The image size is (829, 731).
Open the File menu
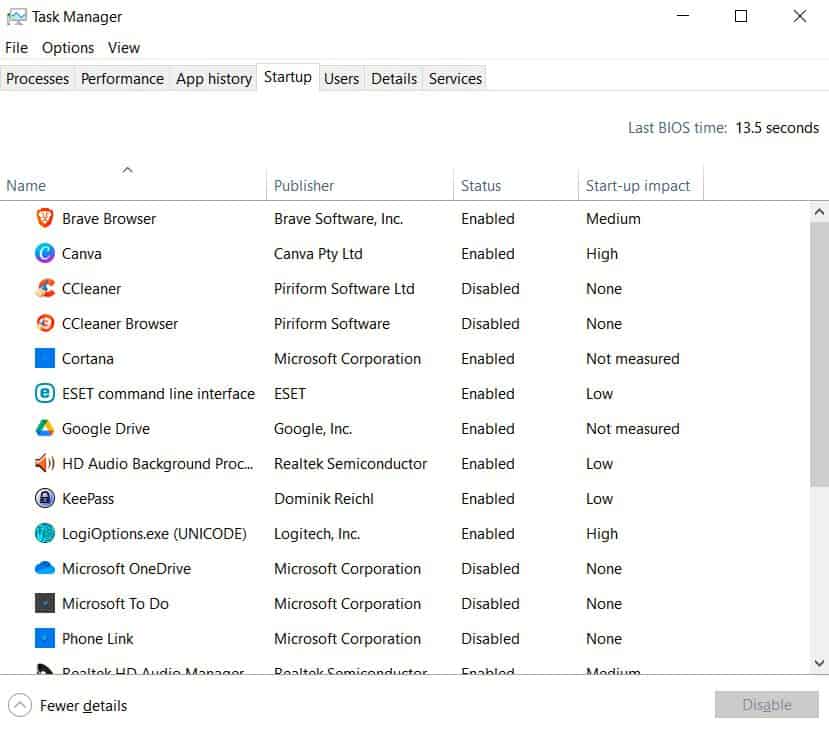(x=16, y=48)
